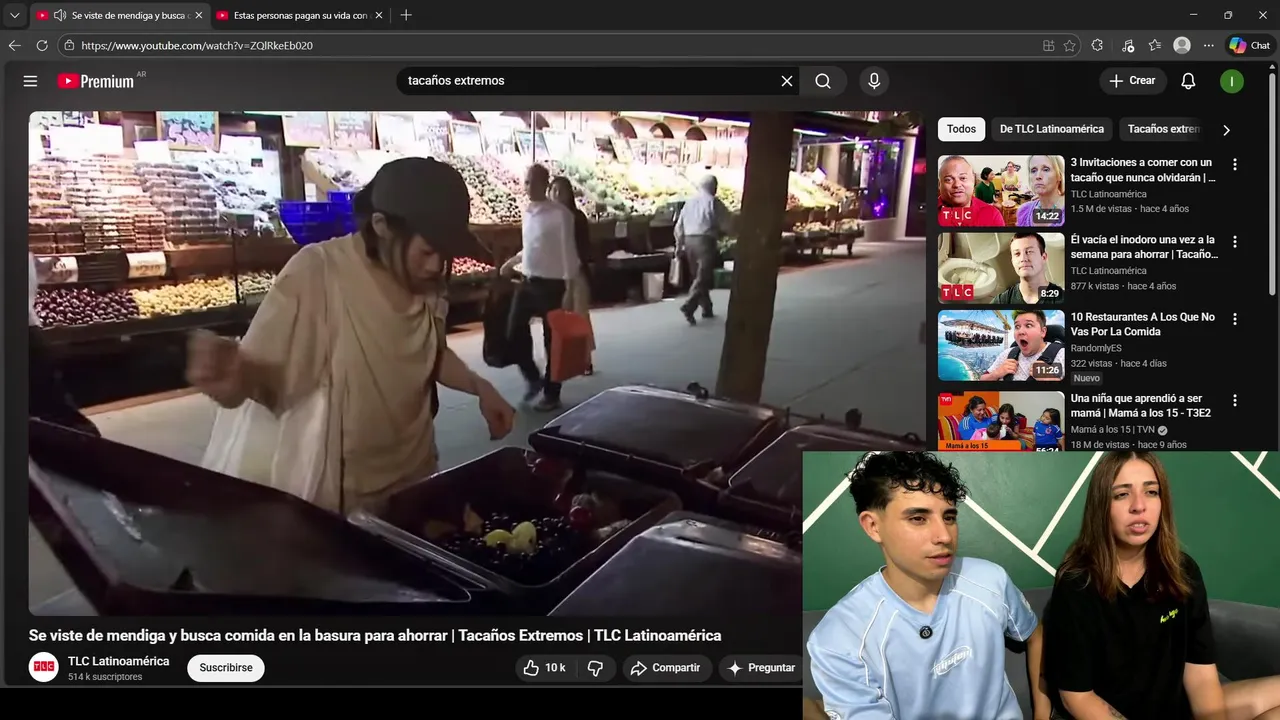Open browser profile avatar

coord(1182,45)
